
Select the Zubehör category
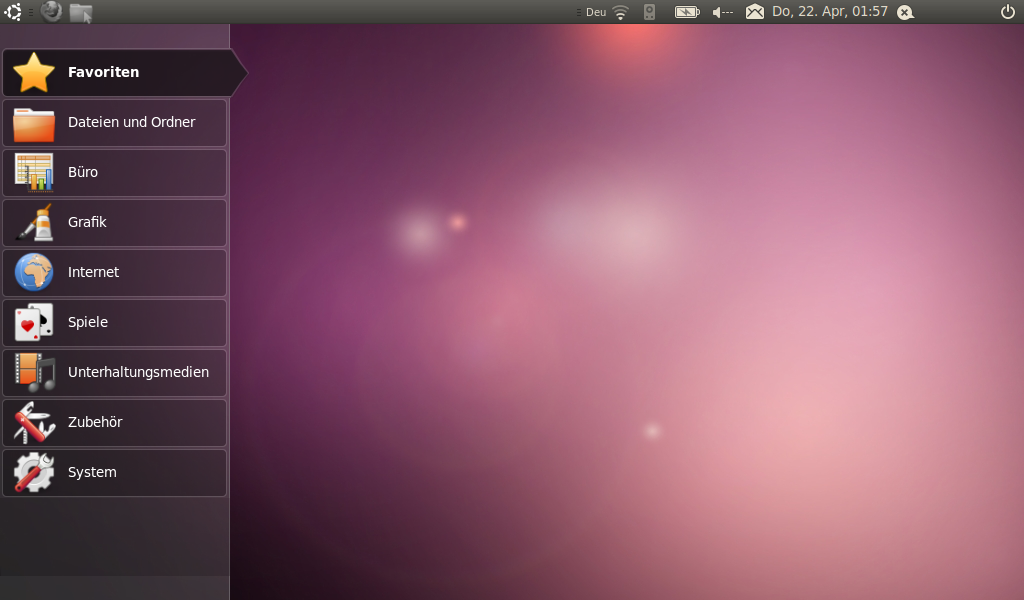pos(114,423)
